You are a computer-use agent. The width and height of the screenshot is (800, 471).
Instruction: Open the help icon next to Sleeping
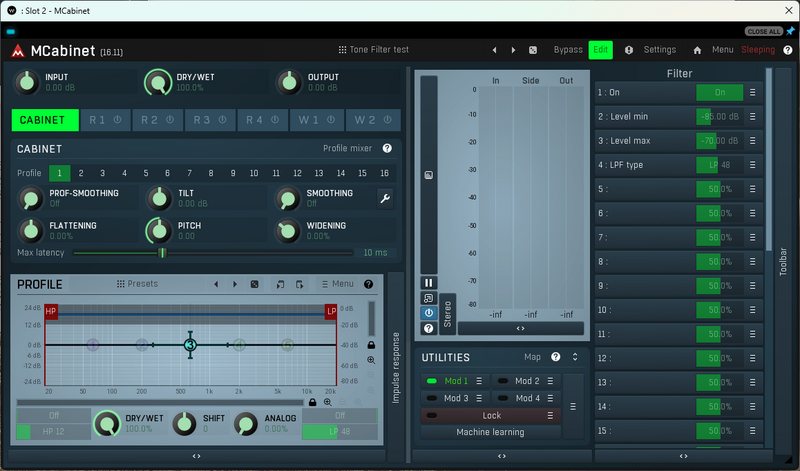[788, 50]
